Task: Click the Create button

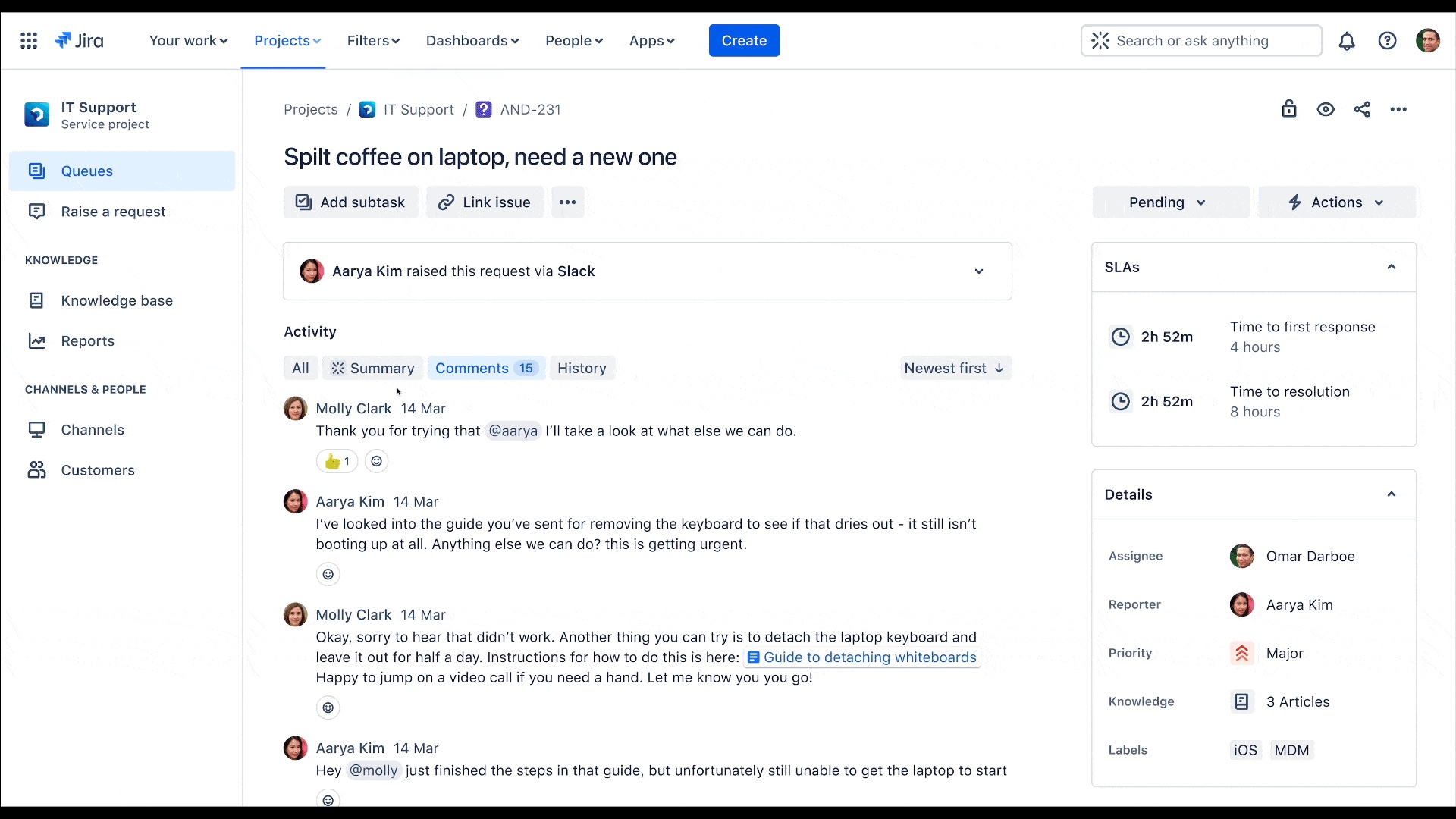Action: (x=744, y=41)
